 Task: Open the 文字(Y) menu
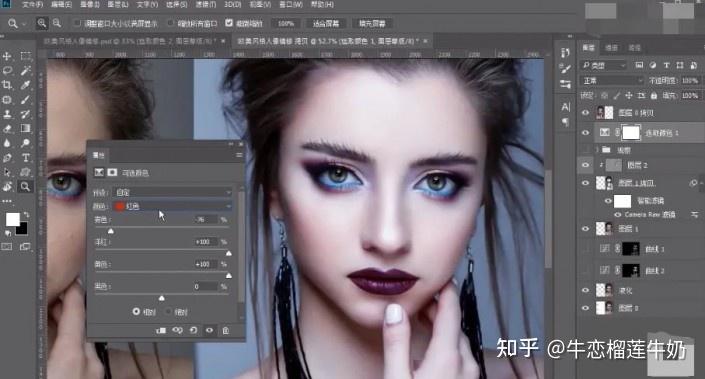(x=147, y=4)
